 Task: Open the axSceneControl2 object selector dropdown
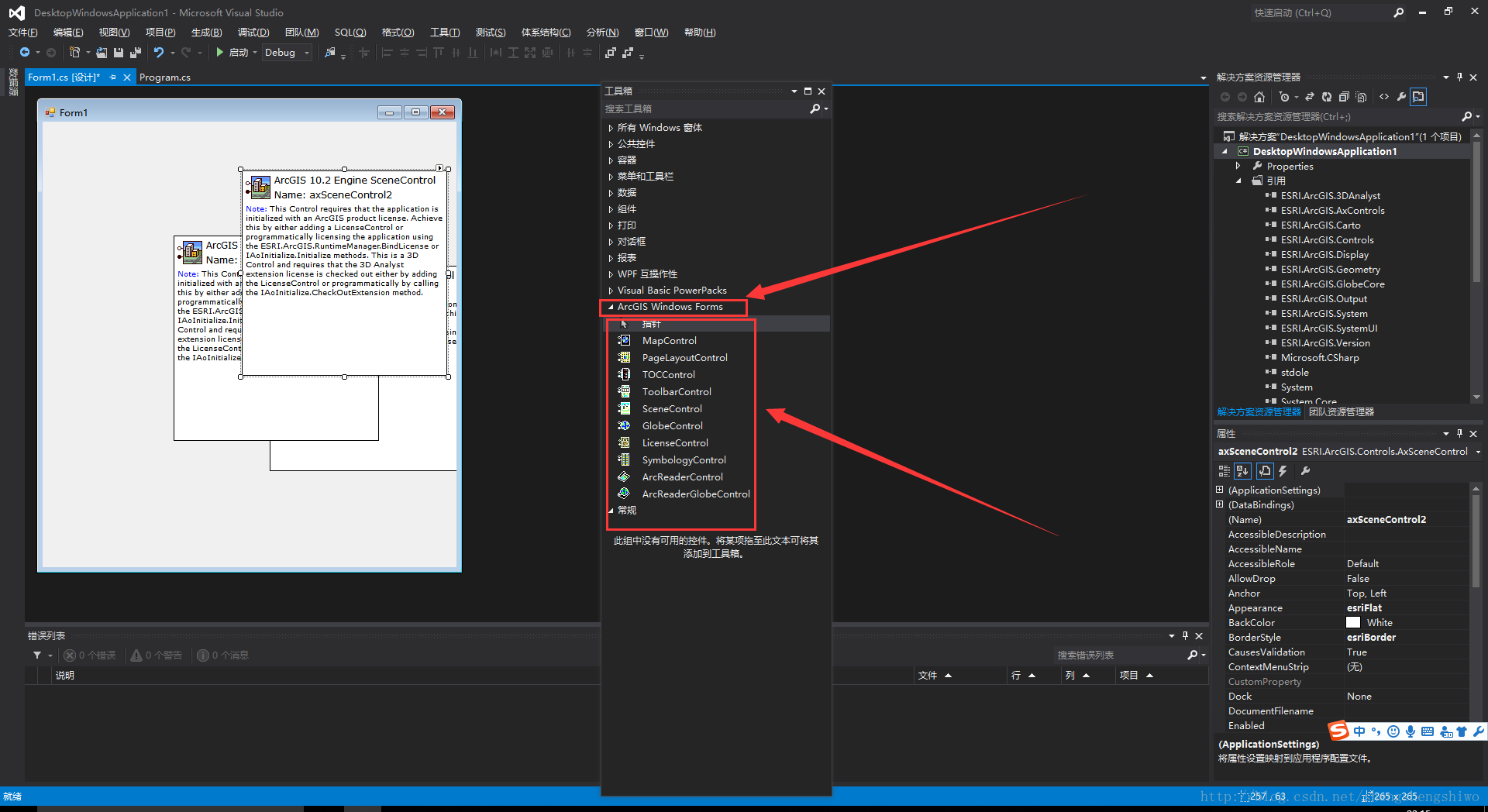[1477, 452]
